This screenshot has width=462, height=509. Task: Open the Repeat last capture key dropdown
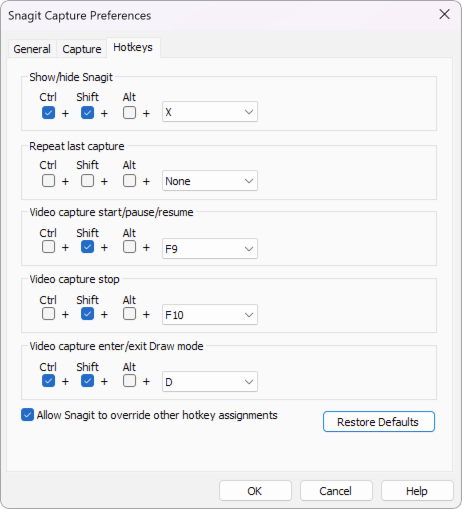tap(210, 181)
